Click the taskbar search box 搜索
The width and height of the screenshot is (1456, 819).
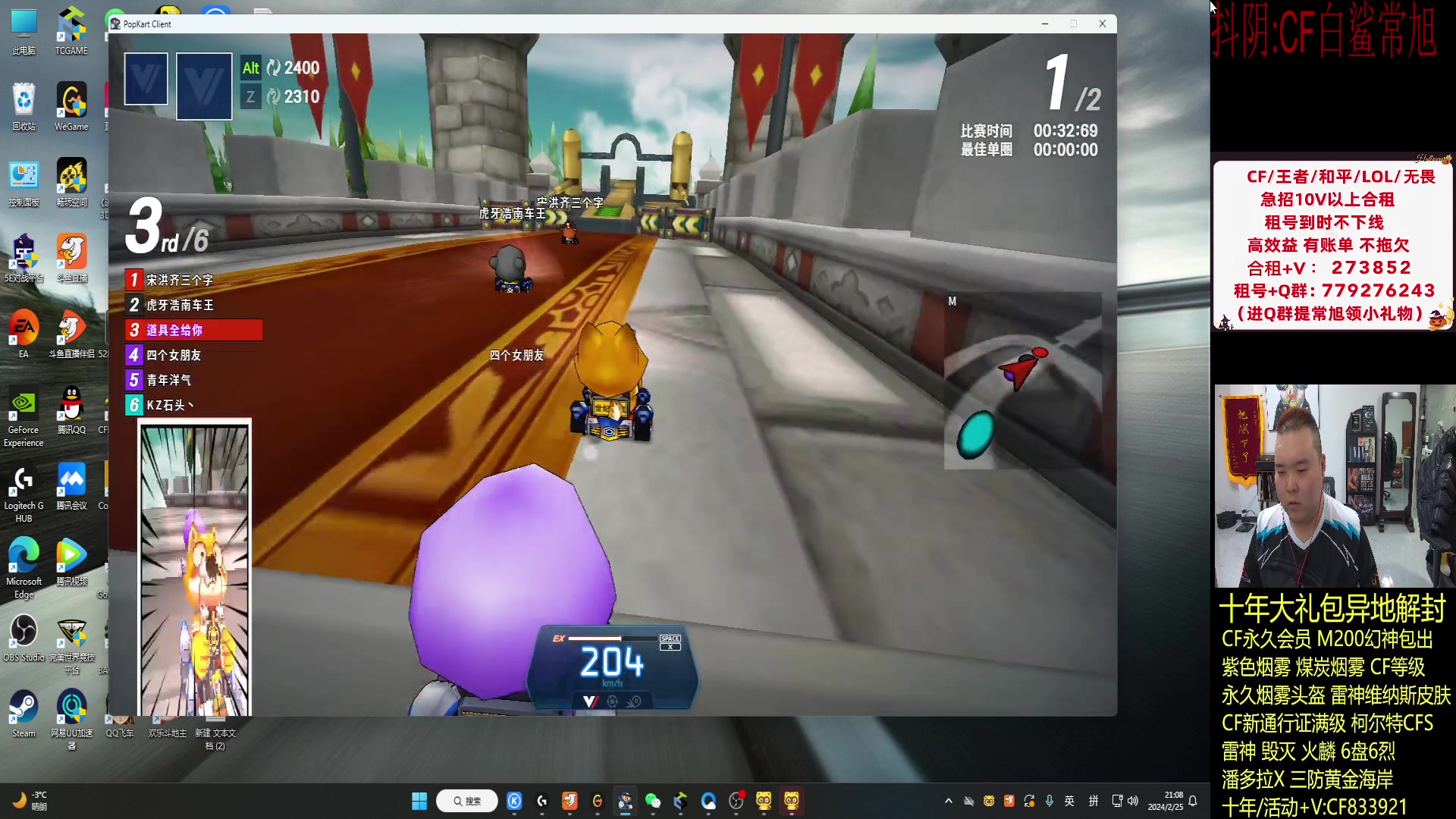467,801
